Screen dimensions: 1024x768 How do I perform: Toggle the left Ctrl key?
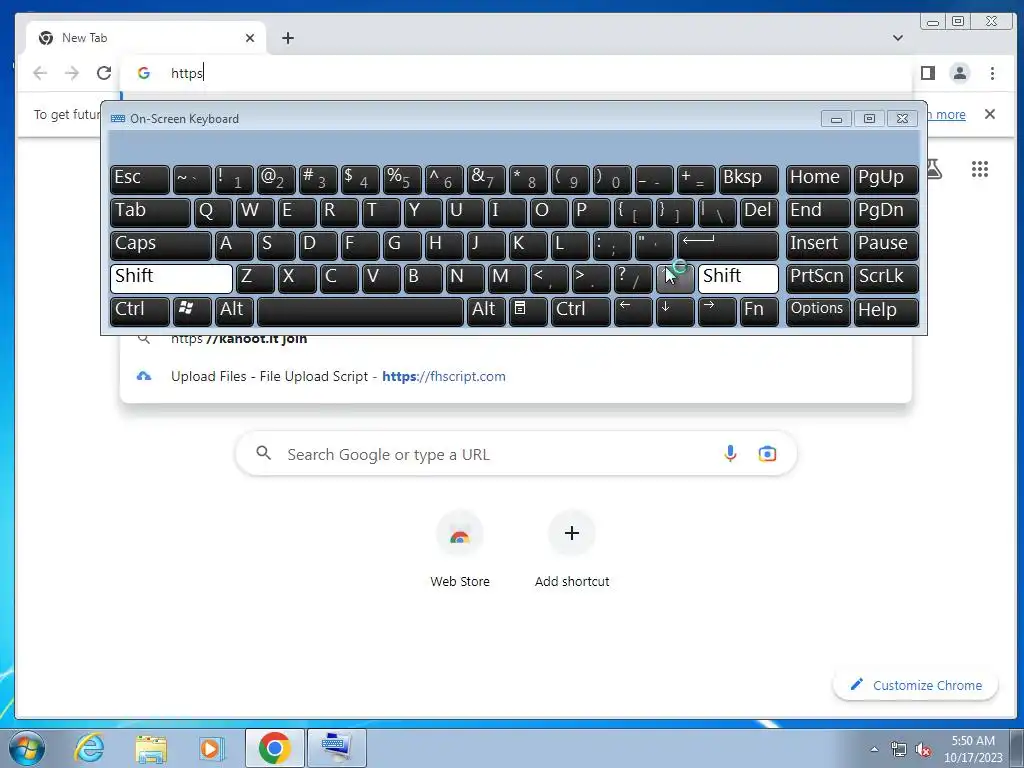tap(140, 311)
